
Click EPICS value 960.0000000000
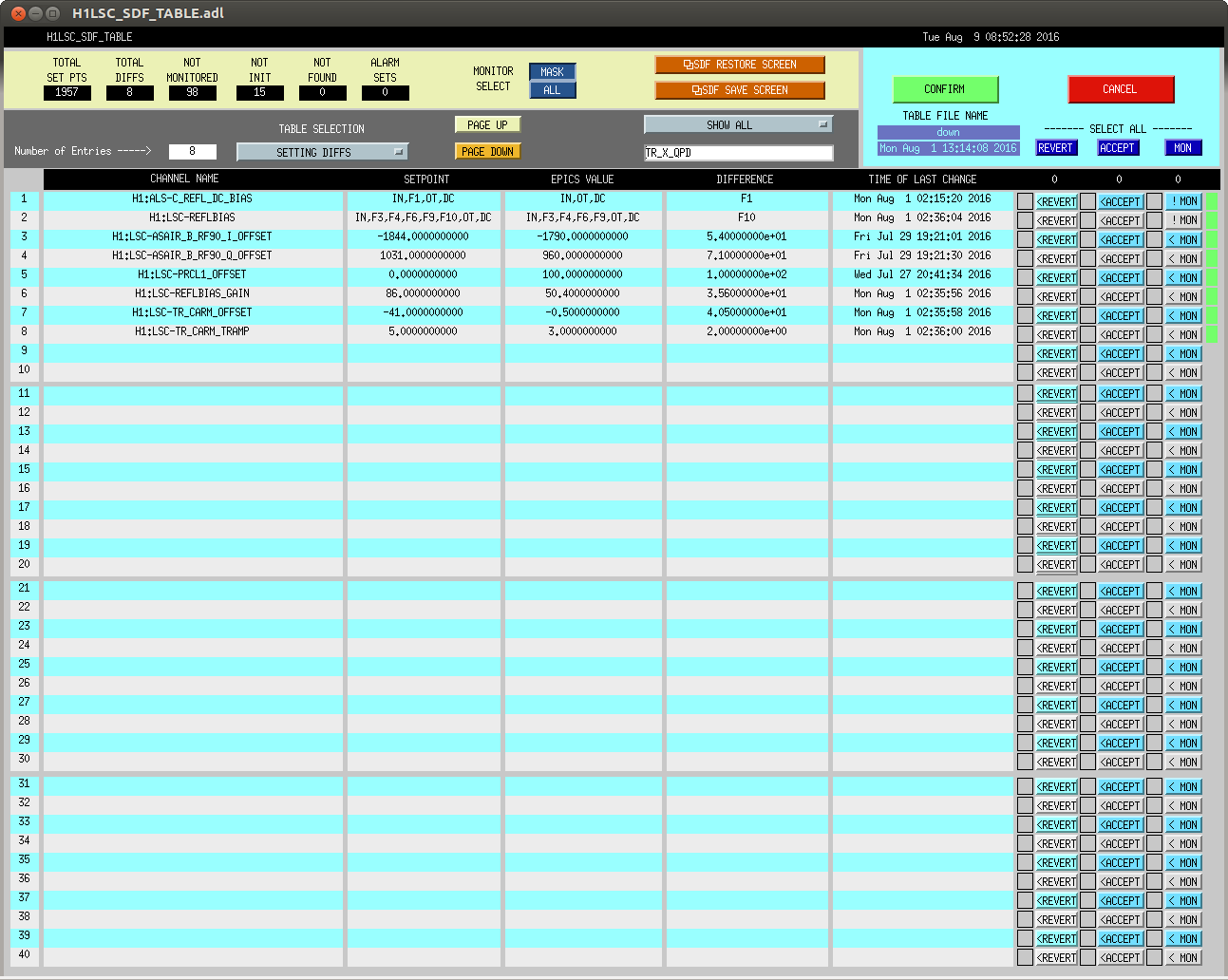tap(582, 255)
